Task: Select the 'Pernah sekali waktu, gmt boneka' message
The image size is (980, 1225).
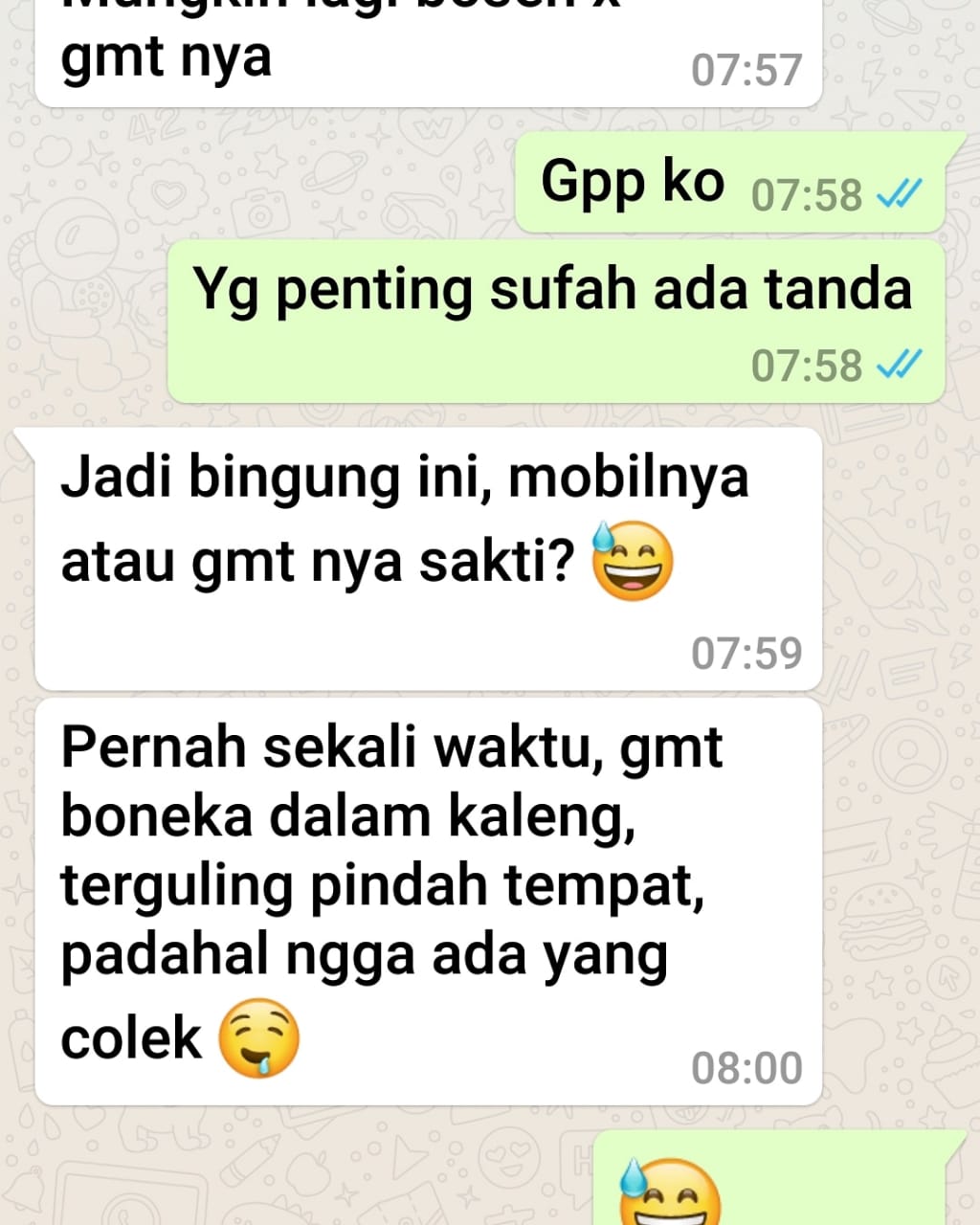Action: (x=429, y=902)
